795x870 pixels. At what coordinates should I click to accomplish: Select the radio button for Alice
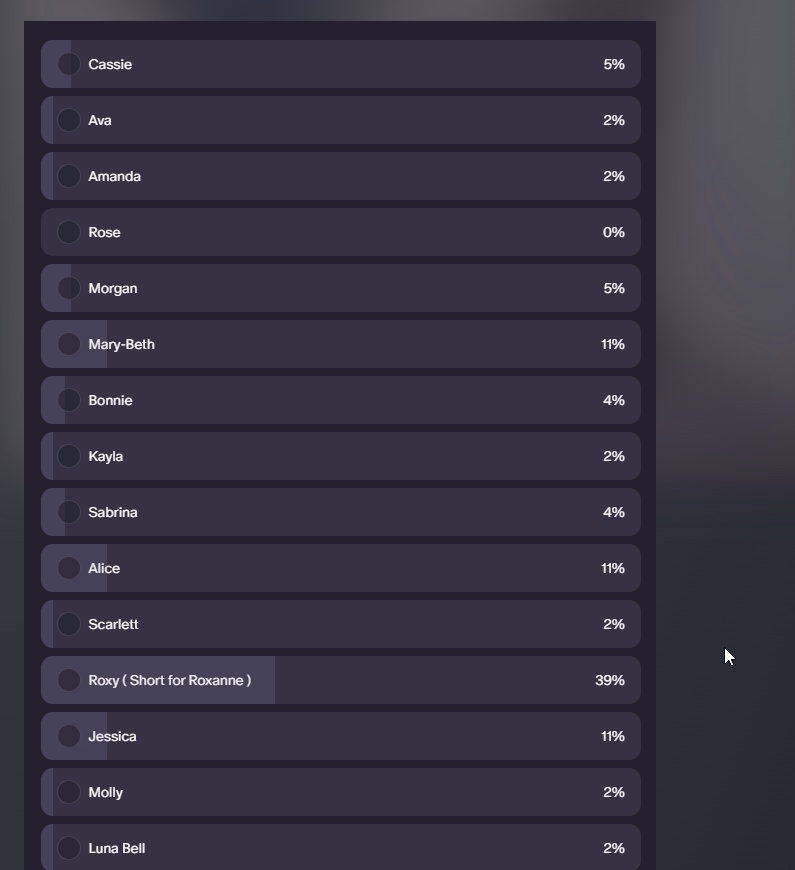[x=69, y=568]
